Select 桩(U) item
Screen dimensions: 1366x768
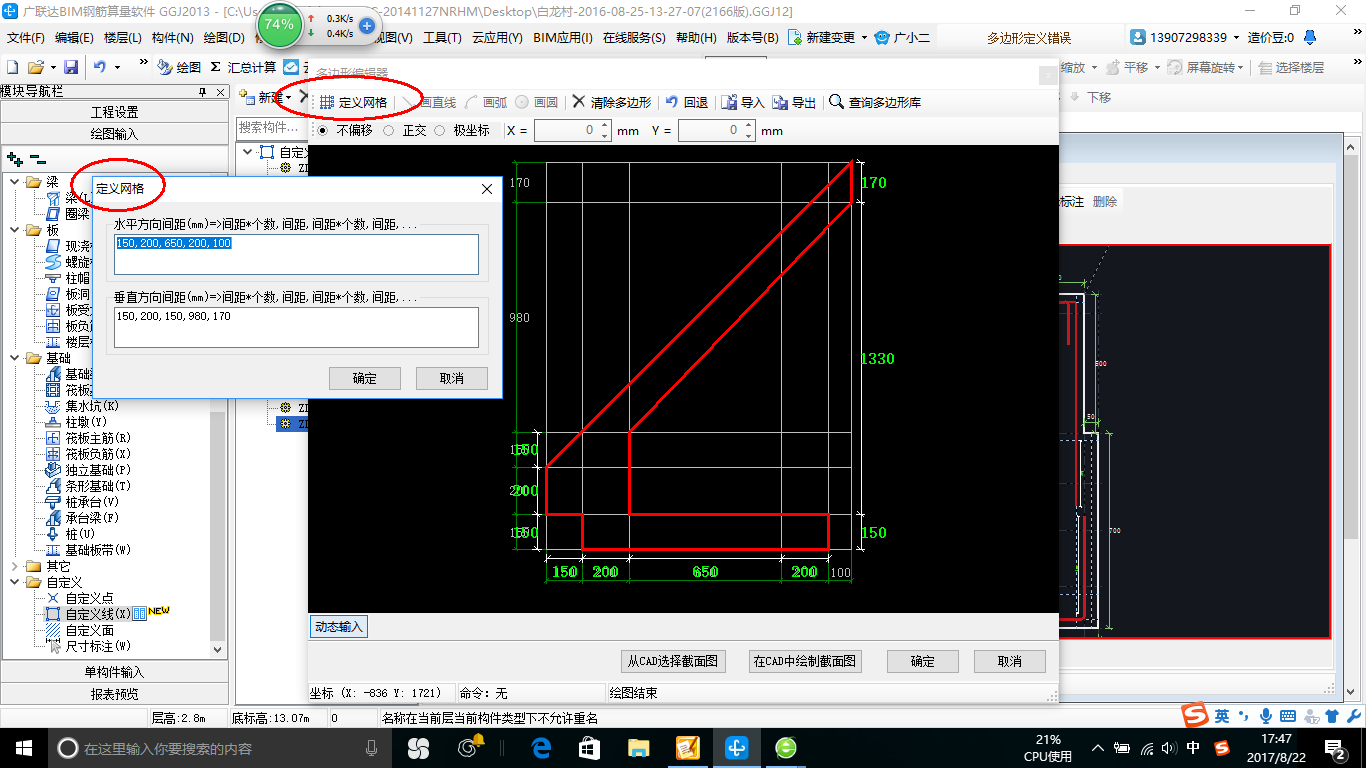pyautogui.click(x=70, y=534)
